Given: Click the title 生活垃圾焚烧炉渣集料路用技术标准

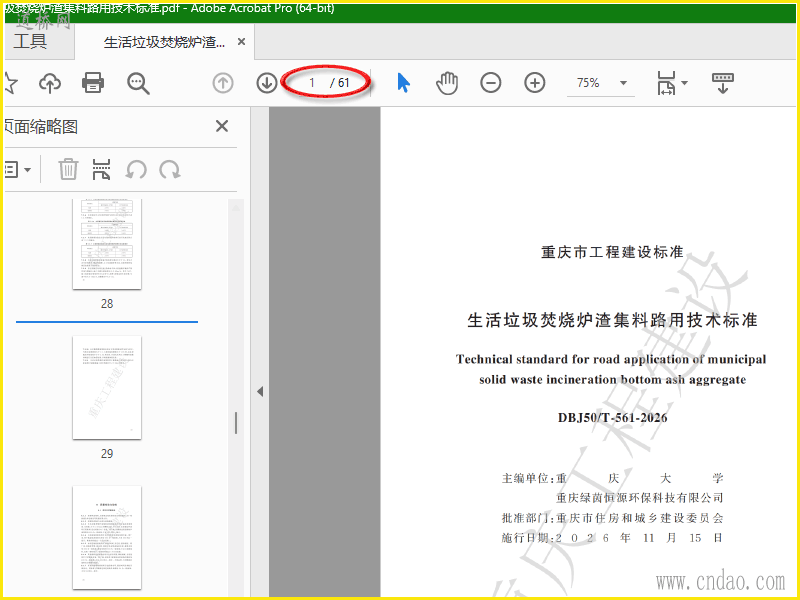Looking at the screenshot, I should click(x=612, y=320).
